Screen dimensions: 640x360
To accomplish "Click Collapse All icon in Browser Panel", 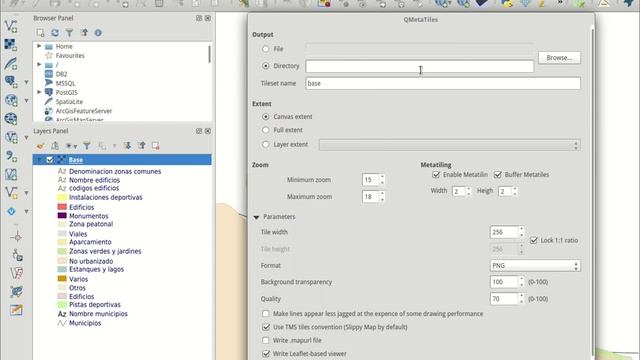I will coord(84,33).
